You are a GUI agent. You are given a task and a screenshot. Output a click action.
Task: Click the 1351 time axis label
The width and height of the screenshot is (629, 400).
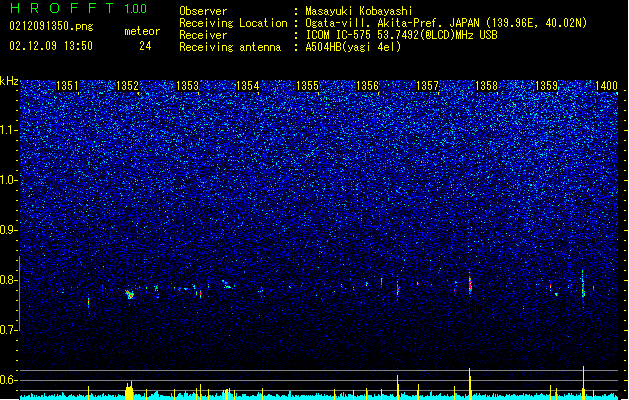click(67, 86)
